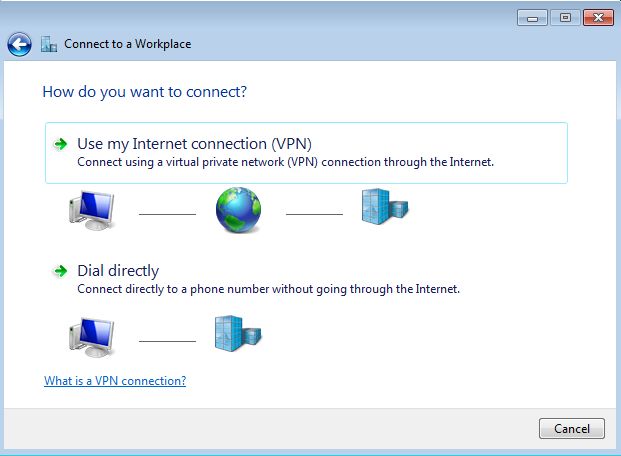This screenshot has height=456, width=621.
Task: Click the heading How do you want to connect?
Action: [145, 92]
